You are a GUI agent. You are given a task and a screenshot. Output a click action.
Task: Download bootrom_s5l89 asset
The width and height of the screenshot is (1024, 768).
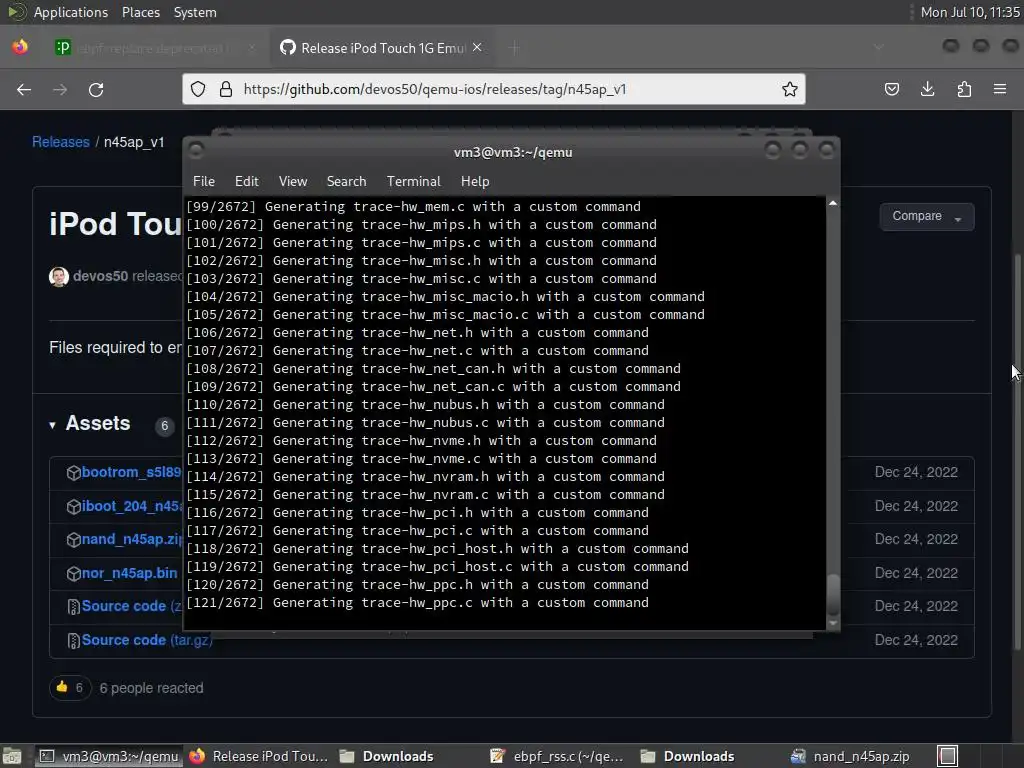[x=131, y=472]
